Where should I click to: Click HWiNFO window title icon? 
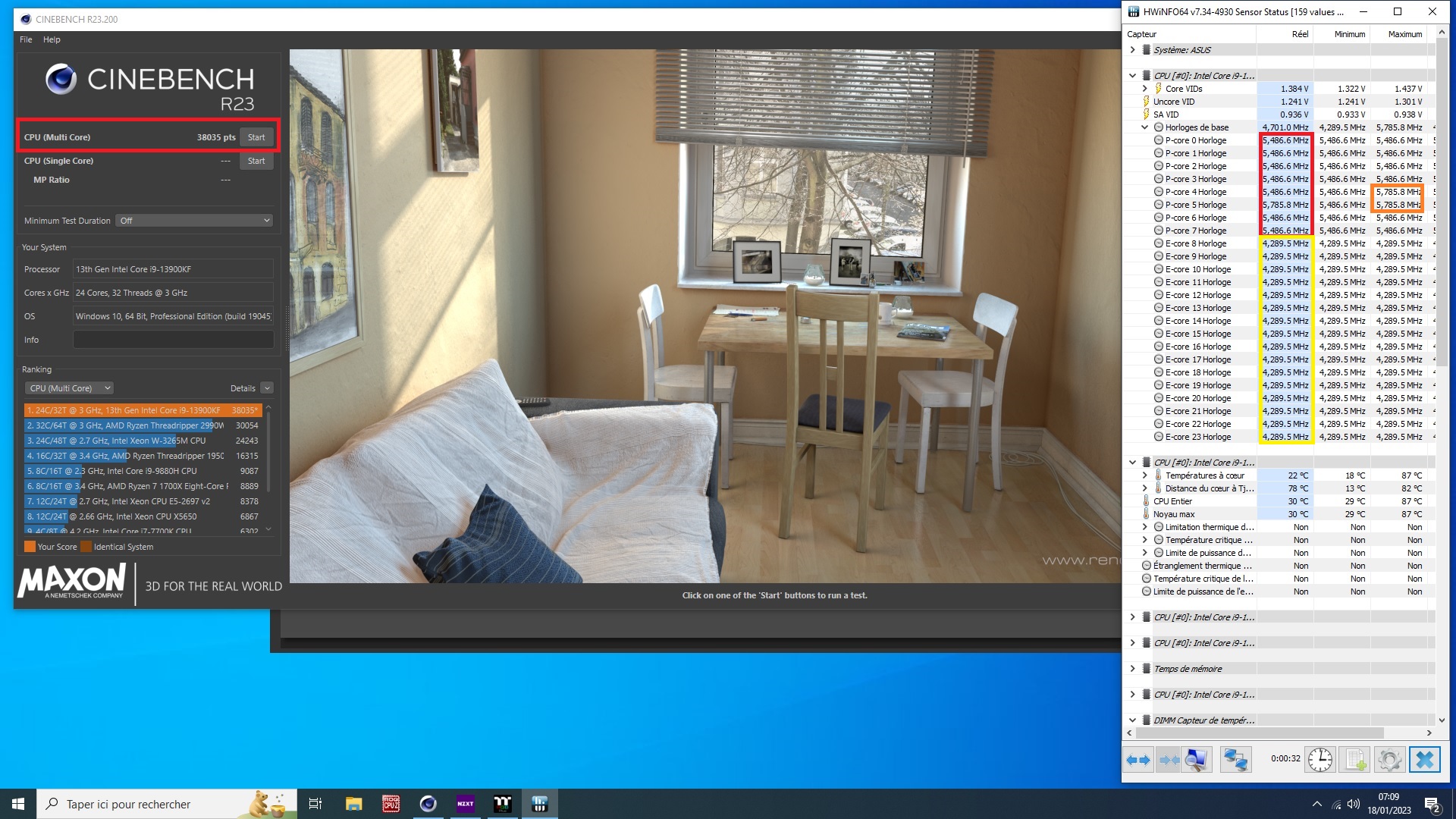coord(1134,11)
